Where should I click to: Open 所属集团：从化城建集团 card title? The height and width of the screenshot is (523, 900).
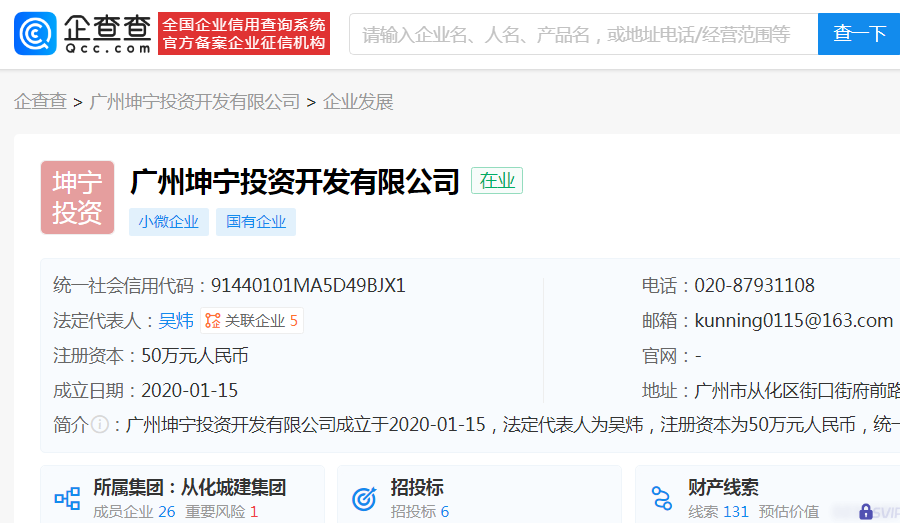[189, 487]
